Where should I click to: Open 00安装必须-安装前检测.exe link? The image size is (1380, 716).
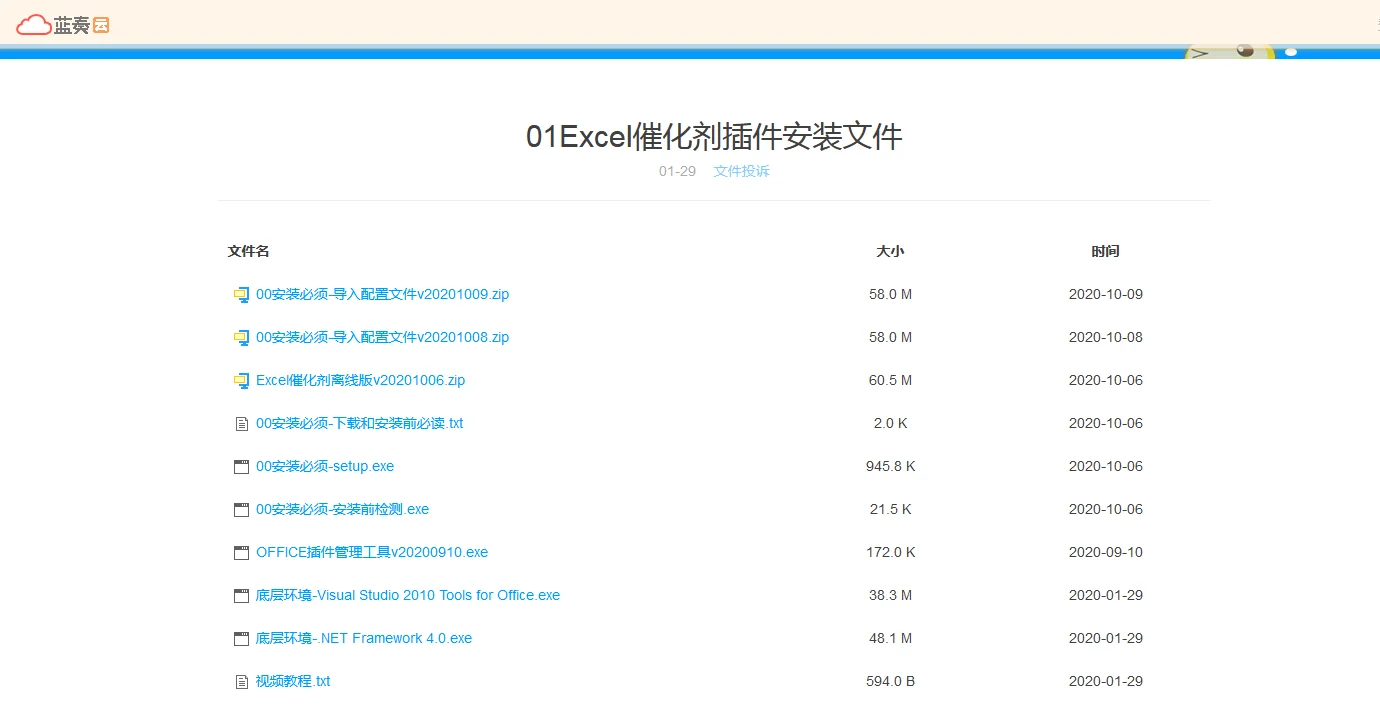coord(343,509)
